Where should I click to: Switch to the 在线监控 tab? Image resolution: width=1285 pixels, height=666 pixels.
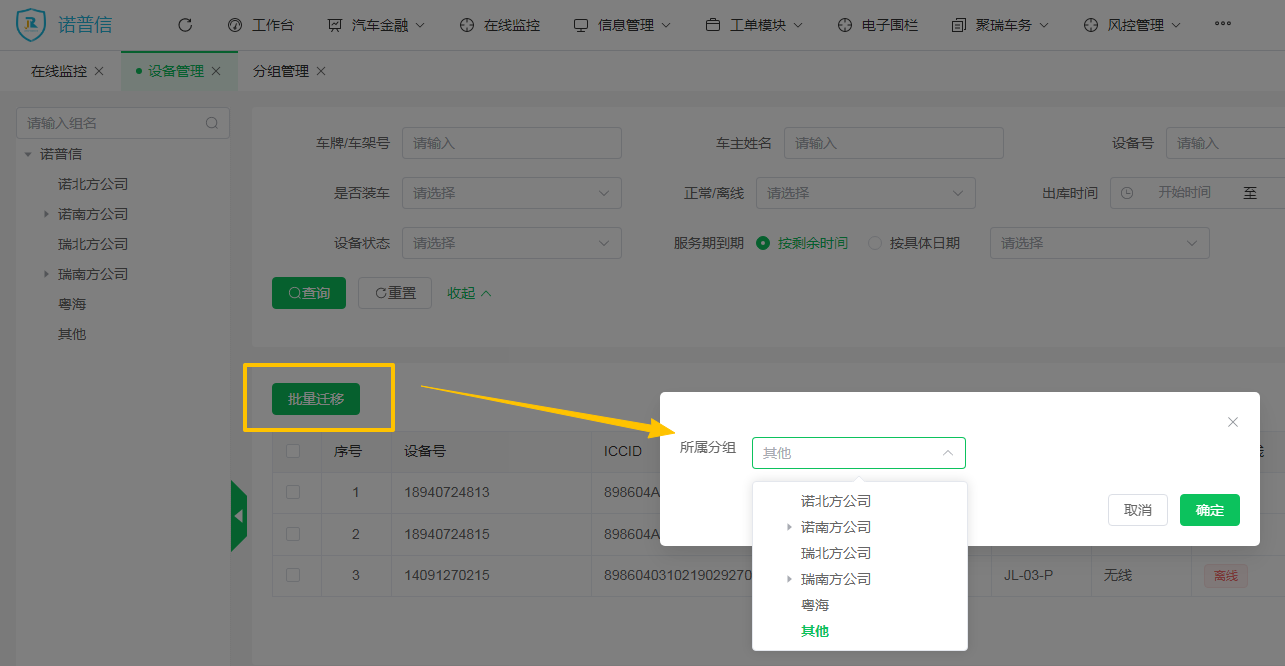click(58, 71)
